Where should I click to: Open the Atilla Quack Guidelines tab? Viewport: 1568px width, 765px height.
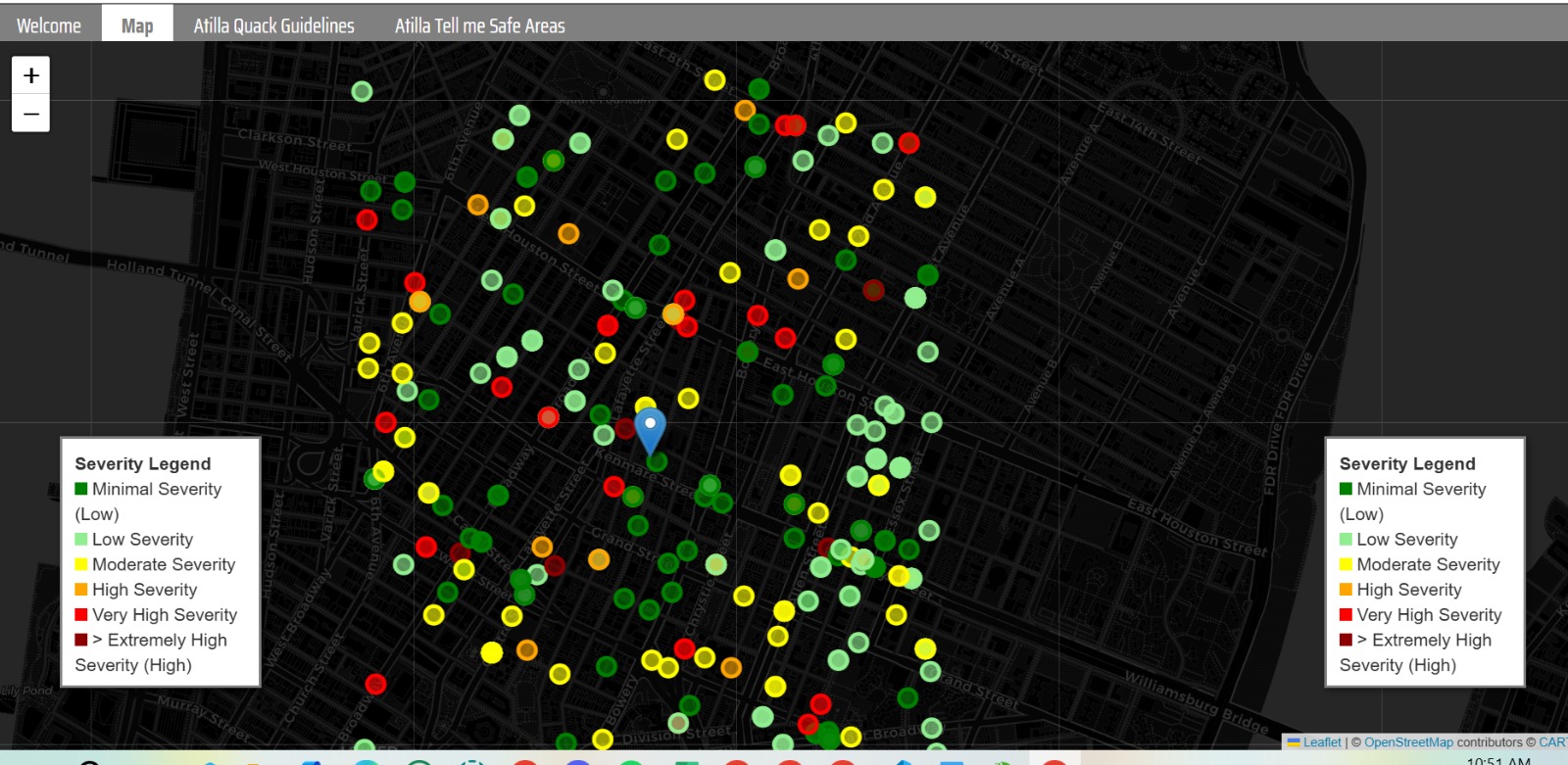click(274, 25)
